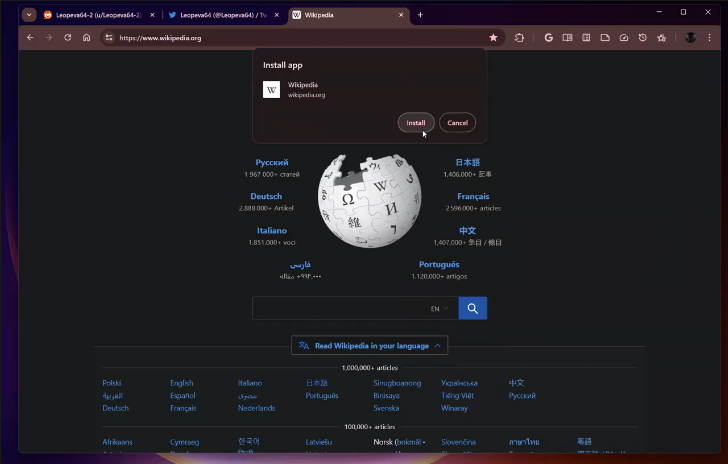Open the Français Wikipedia link
This screenshot has height=464, width=728.
click(473, 196)
